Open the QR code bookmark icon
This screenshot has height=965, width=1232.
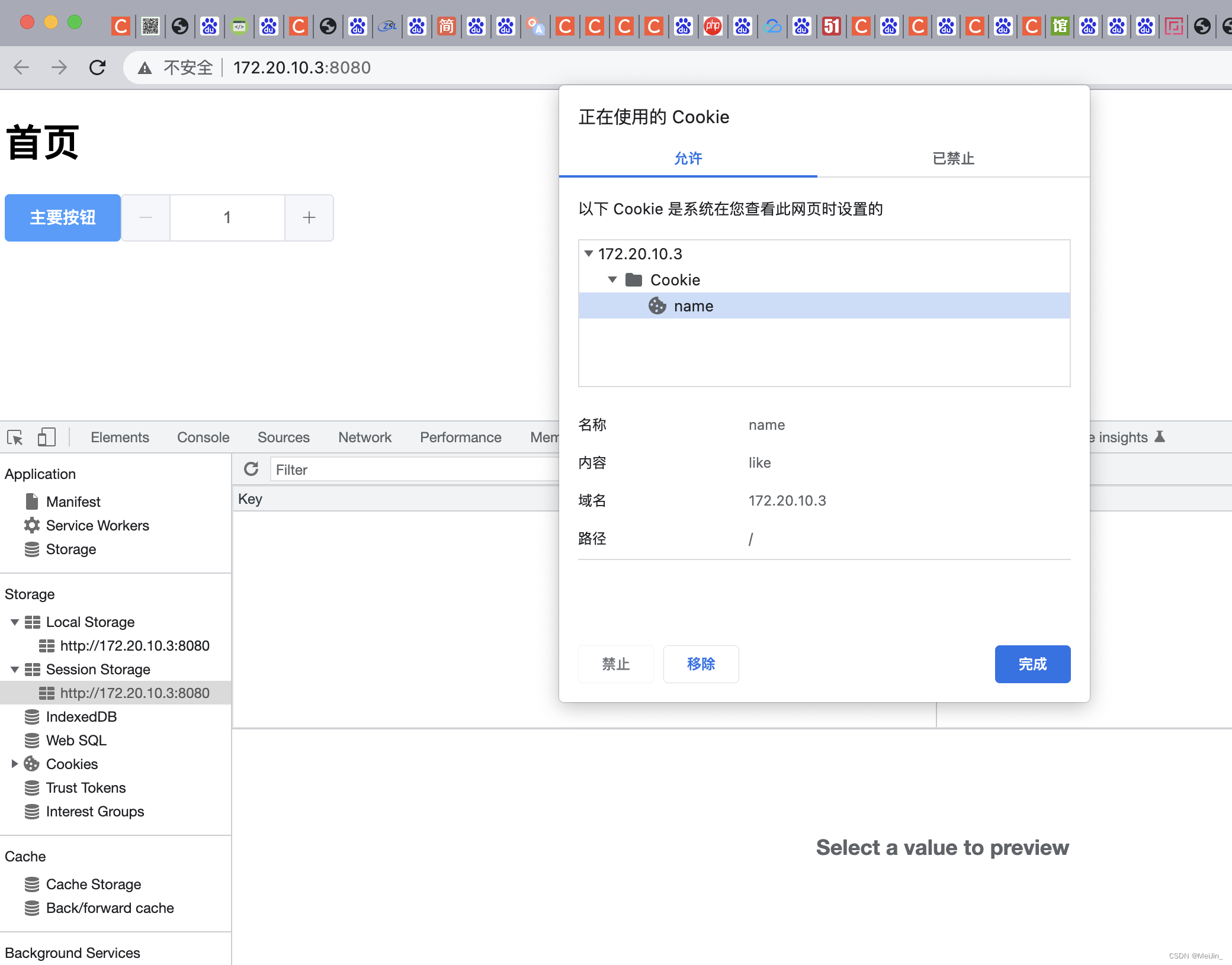click(150, 26)
